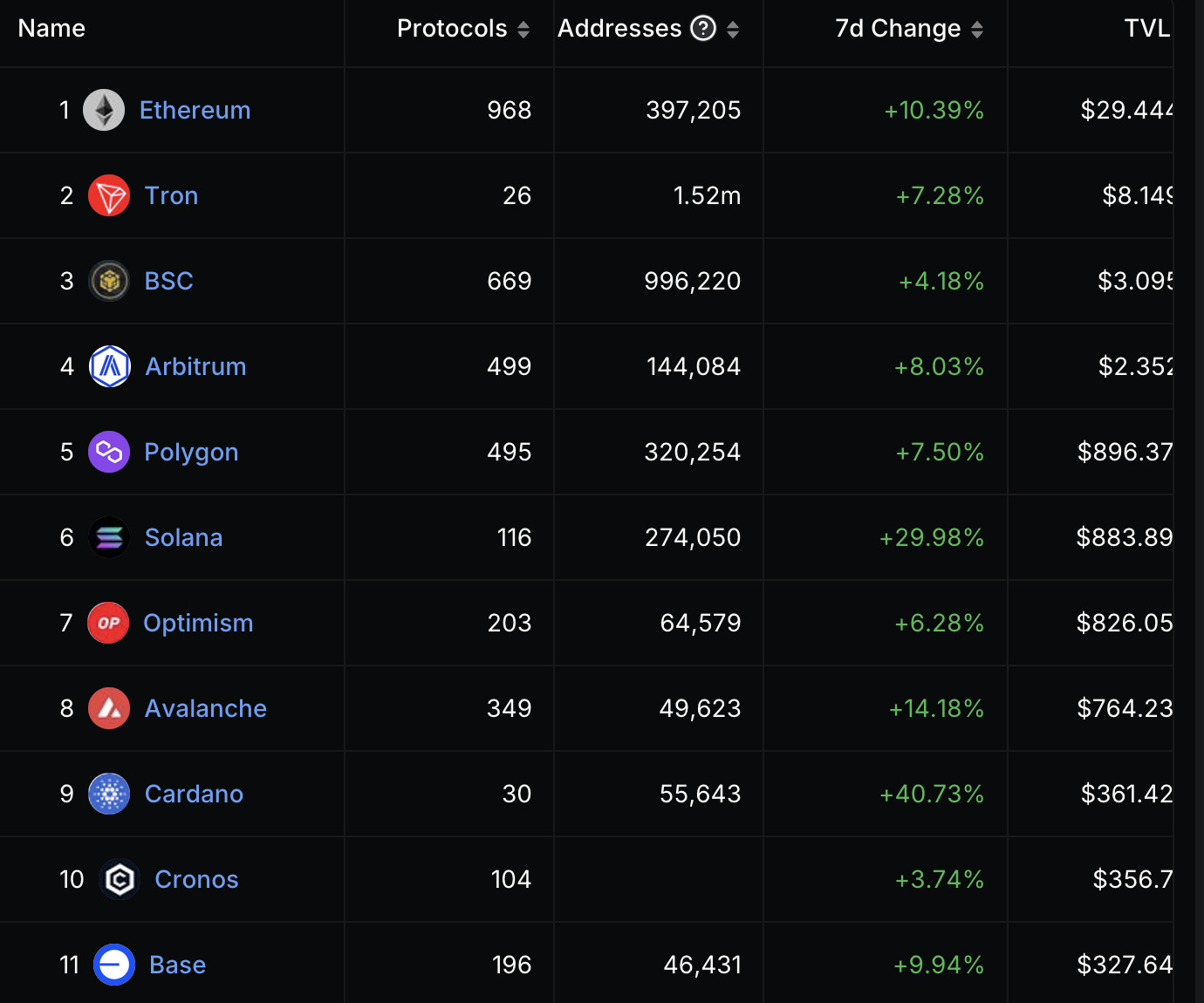1204x1003 pixels.
Task: Select Cardano's 30 protocols value
Action: click(x=516, y=794)
